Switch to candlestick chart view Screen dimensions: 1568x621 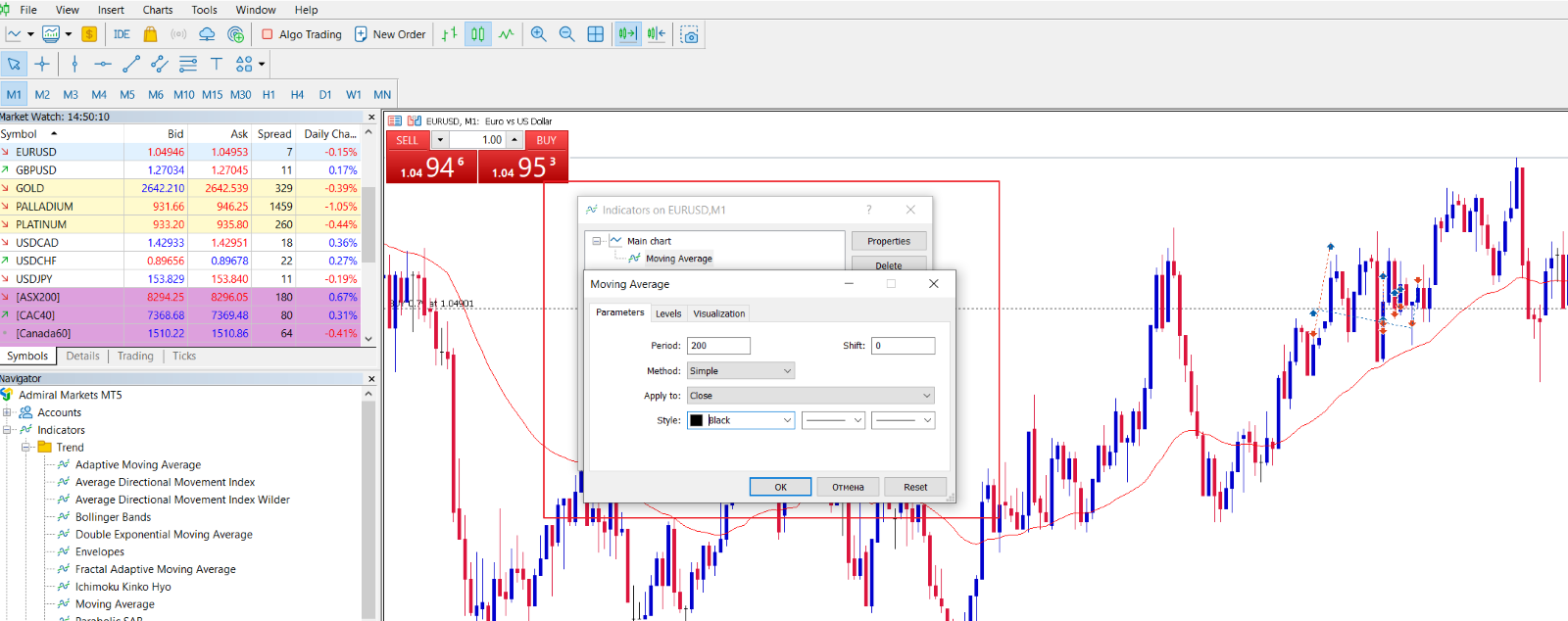click(x=477, y=34)
